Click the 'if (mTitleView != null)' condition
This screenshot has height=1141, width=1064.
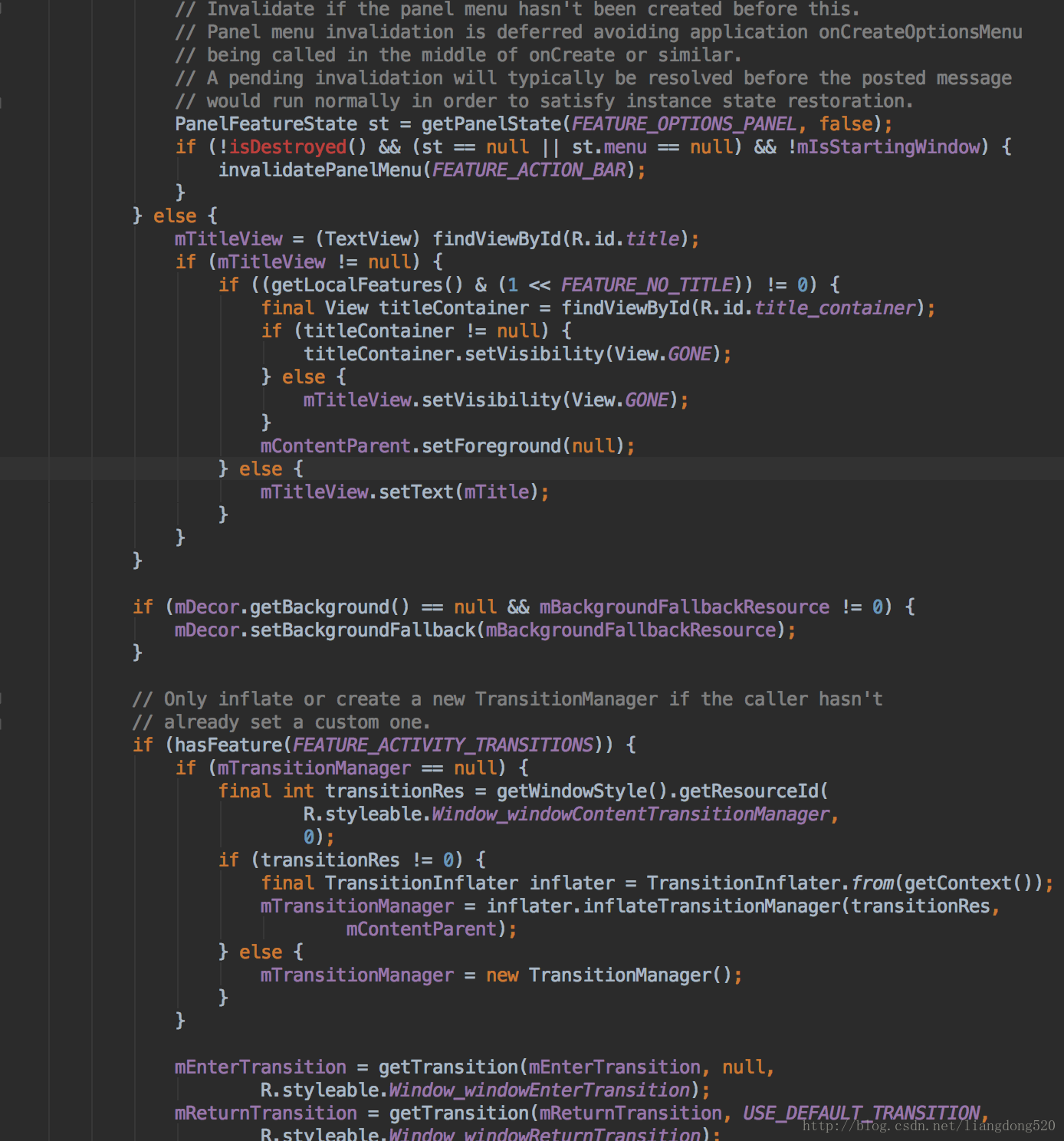tap(297, 262)
